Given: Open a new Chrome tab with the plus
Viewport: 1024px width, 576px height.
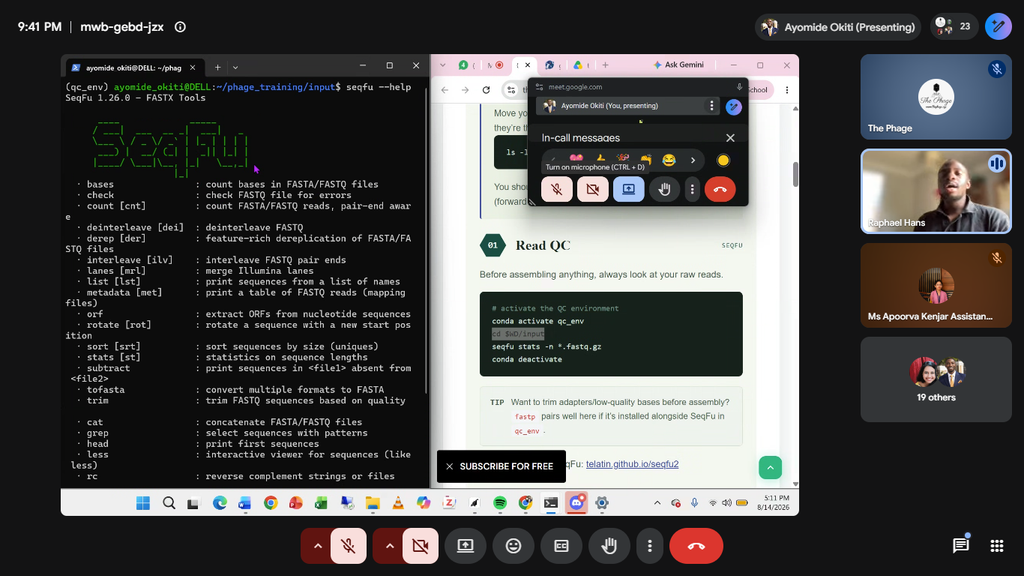Looking at the screenshot, I should (x=605, y=65).
